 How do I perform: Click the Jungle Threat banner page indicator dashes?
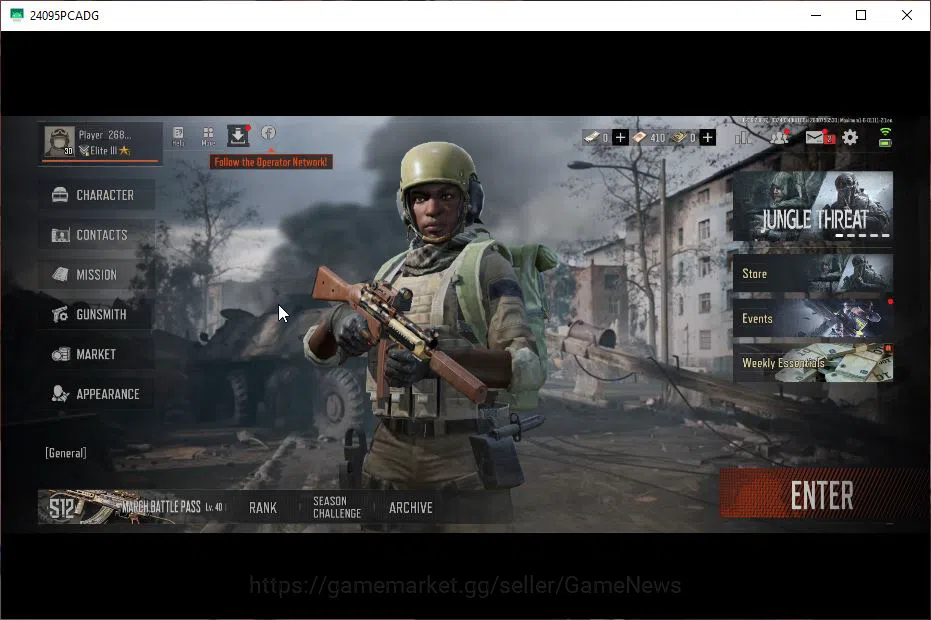pyautogui.click(x=862, y=236)
